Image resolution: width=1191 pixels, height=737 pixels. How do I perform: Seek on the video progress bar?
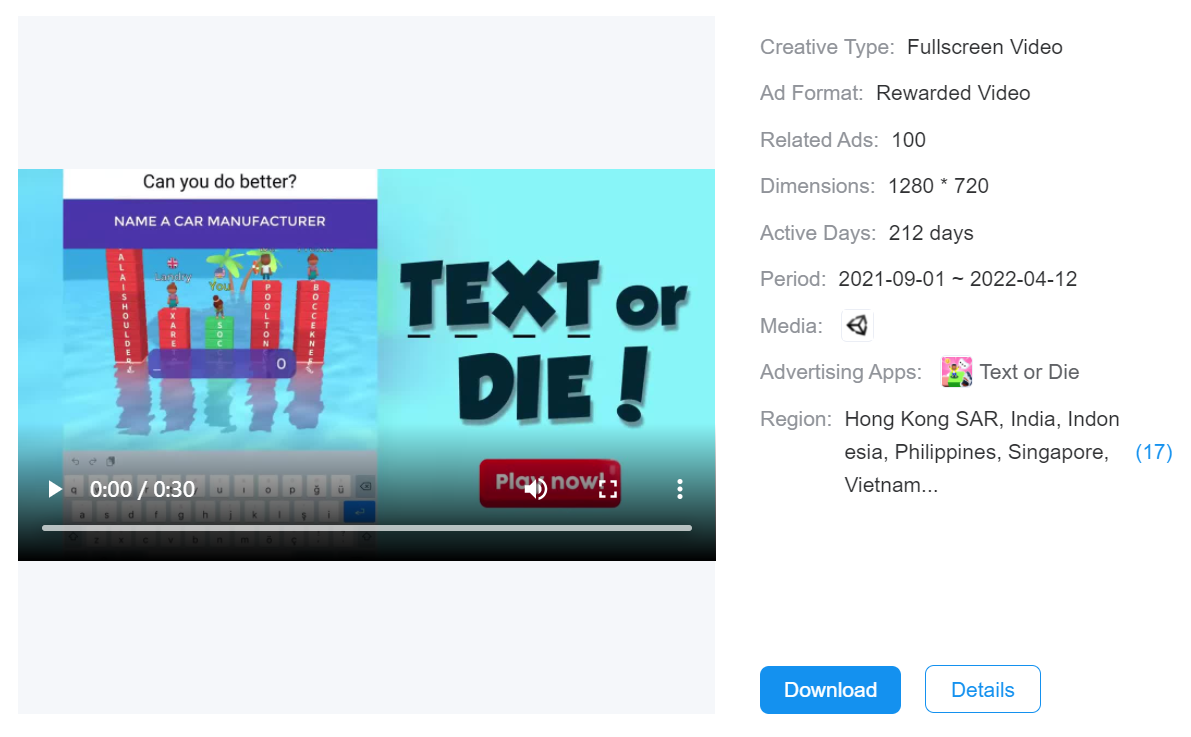(366, 528)
